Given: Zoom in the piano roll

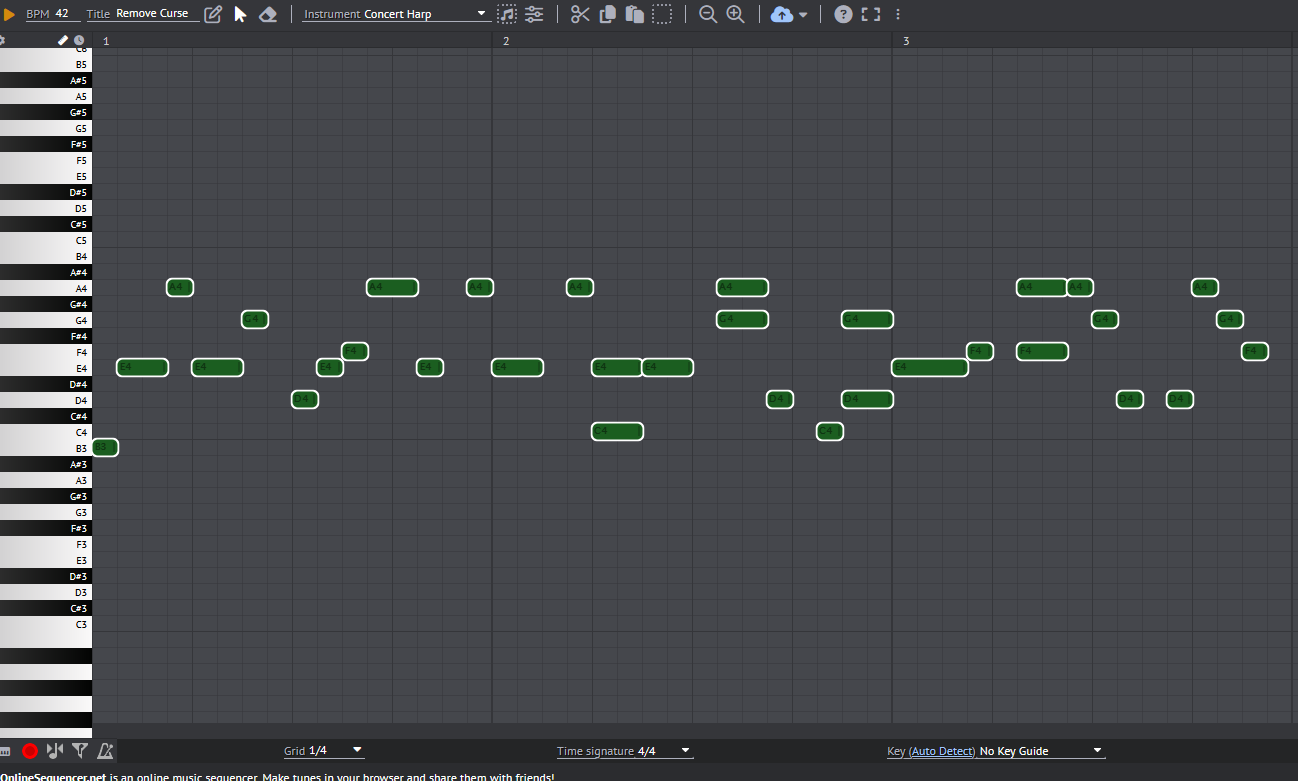Looking at the screenshot, I should click(x=735, y=14).
